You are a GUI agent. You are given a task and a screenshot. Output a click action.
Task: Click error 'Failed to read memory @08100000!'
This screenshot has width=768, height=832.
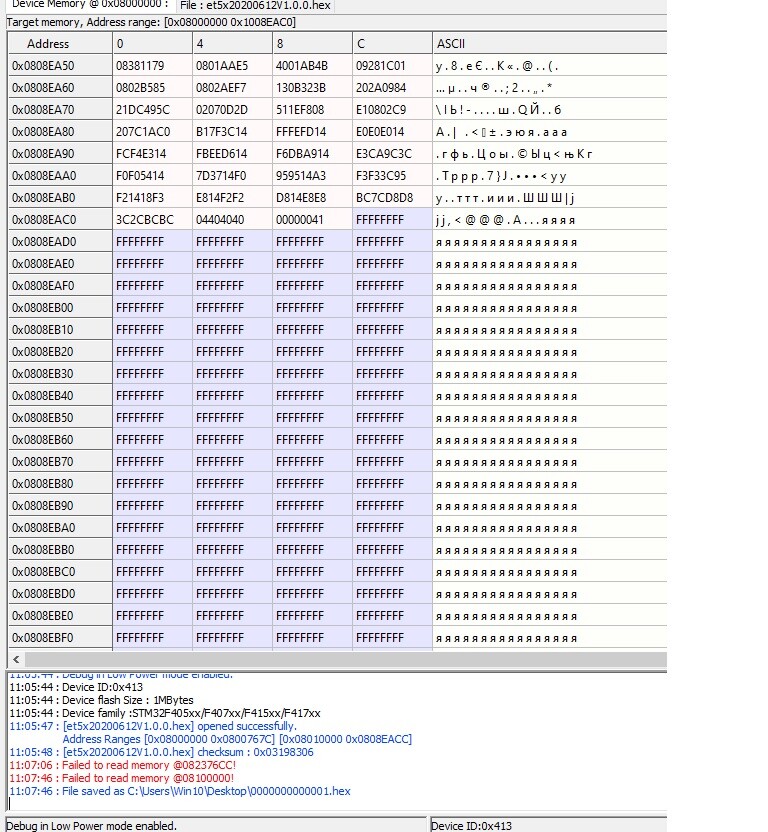pos(122,778)
